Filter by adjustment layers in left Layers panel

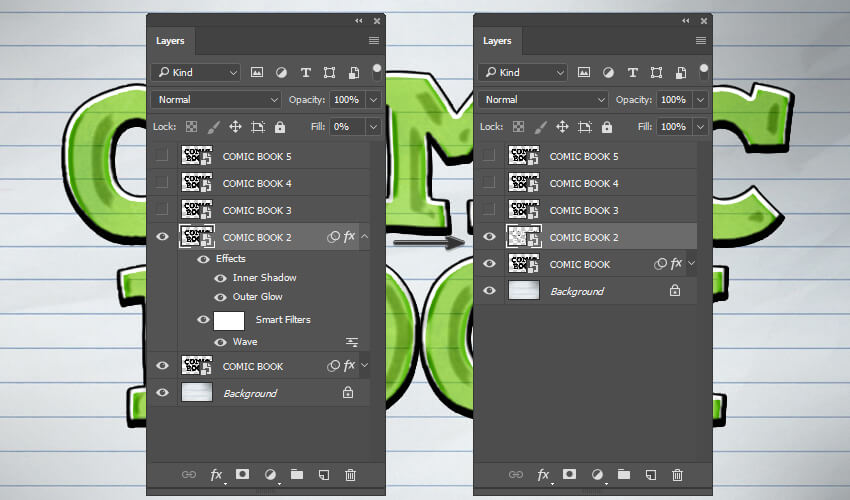(281, 72)
